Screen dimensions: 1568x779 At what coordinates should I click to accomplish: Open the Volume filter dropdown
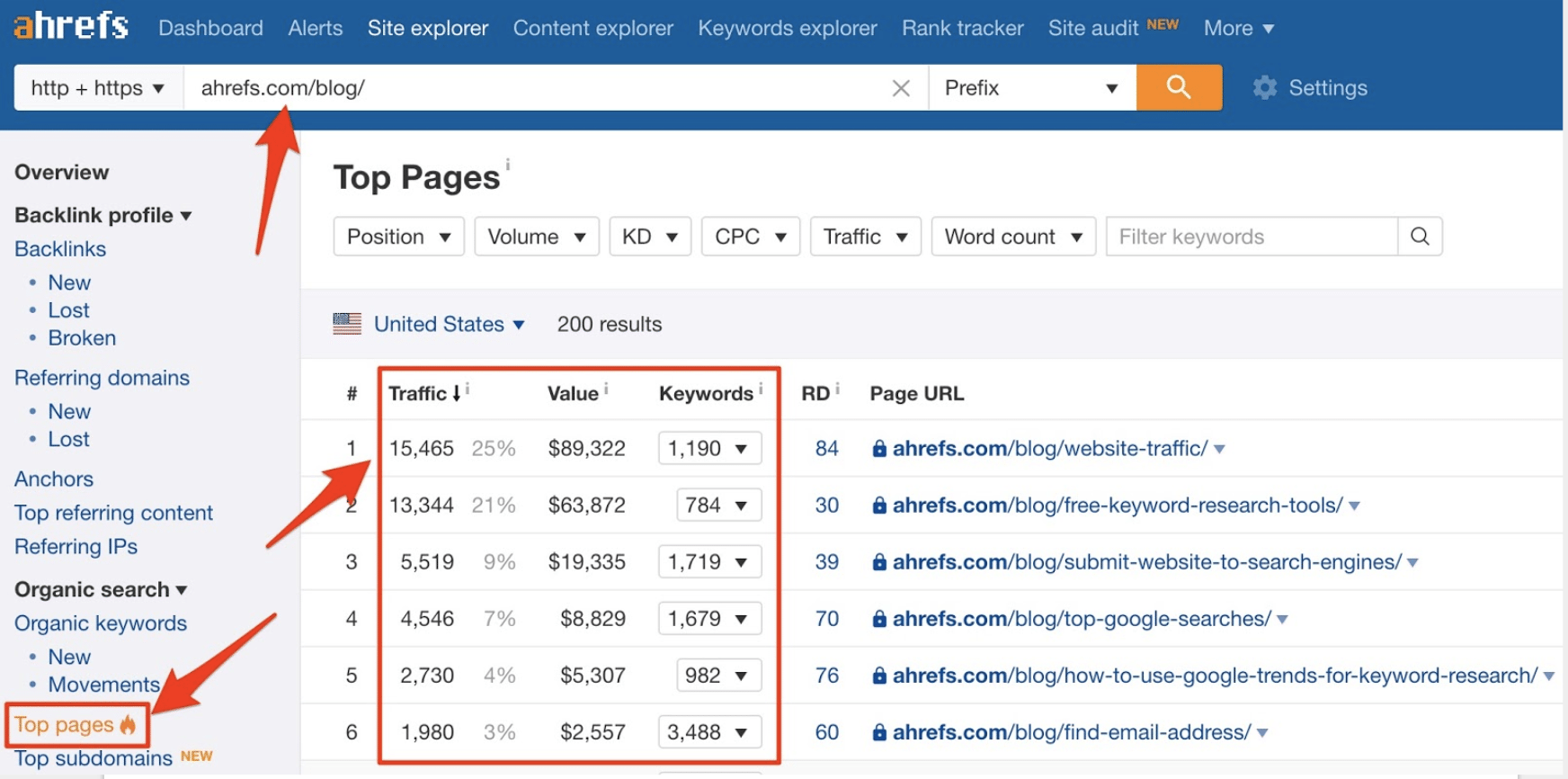coord(537,236)
